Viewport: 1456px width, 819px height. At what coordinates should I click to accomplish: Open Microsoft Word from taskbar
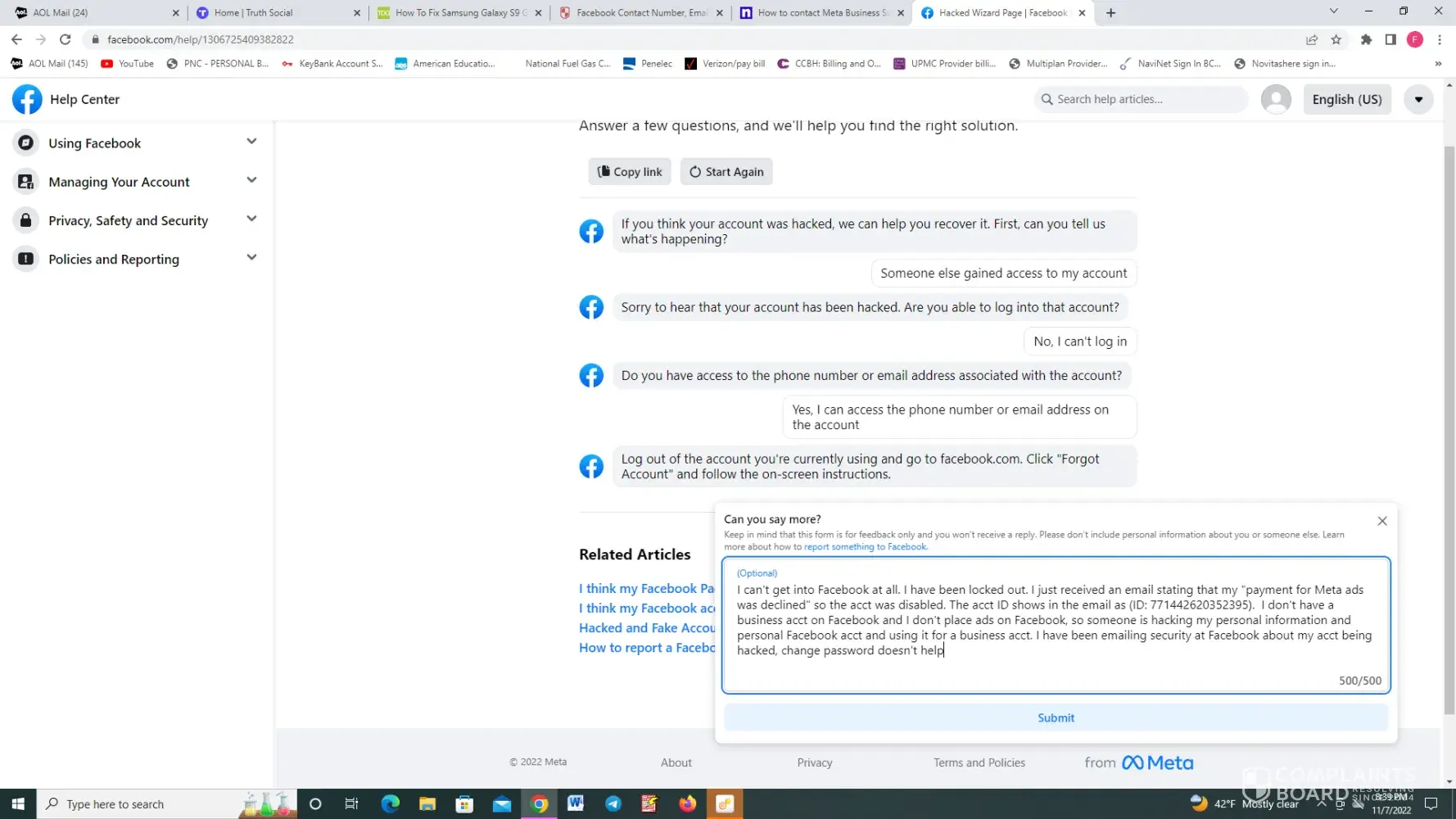pos(576,804)
